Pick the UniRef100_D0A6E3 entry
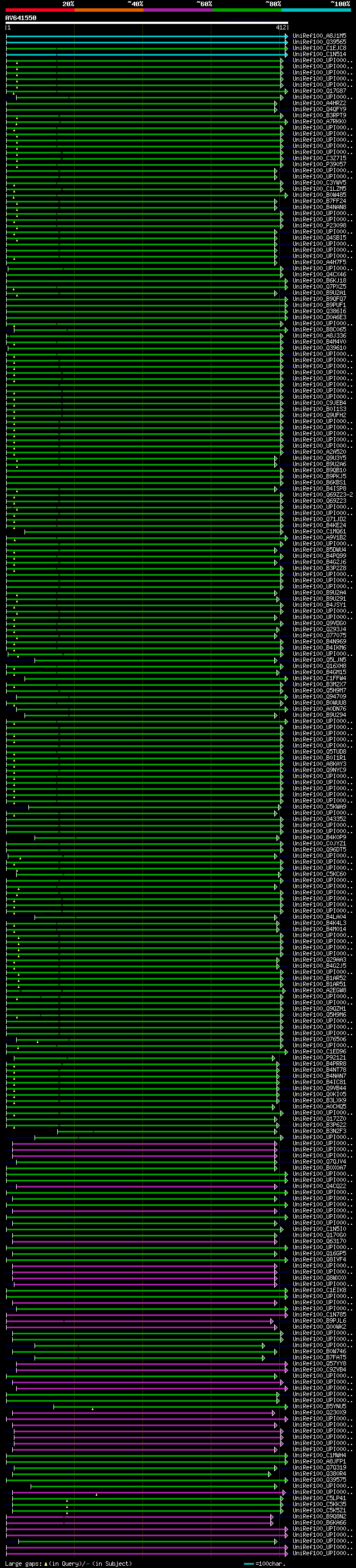356x1568 pixels. point(319,317)
